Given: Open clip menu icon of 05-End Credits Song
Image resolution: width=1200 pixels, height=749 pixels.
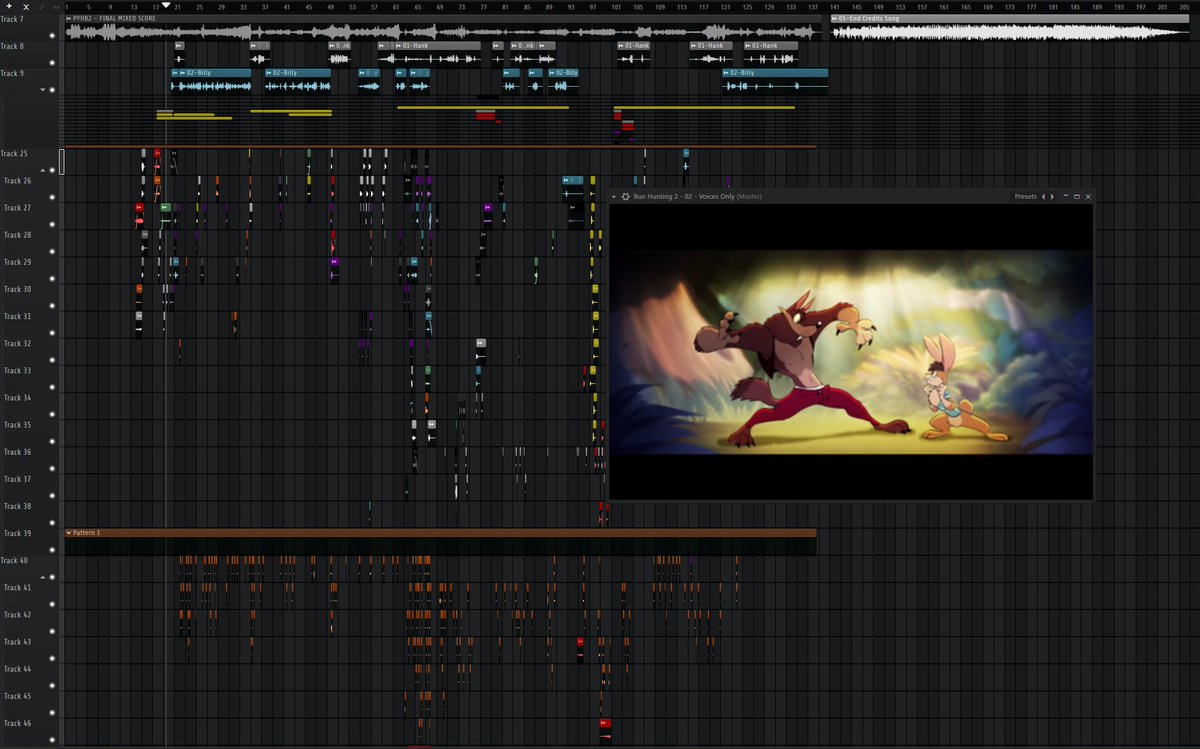Looking at the screenshot, I should (835, 19).
